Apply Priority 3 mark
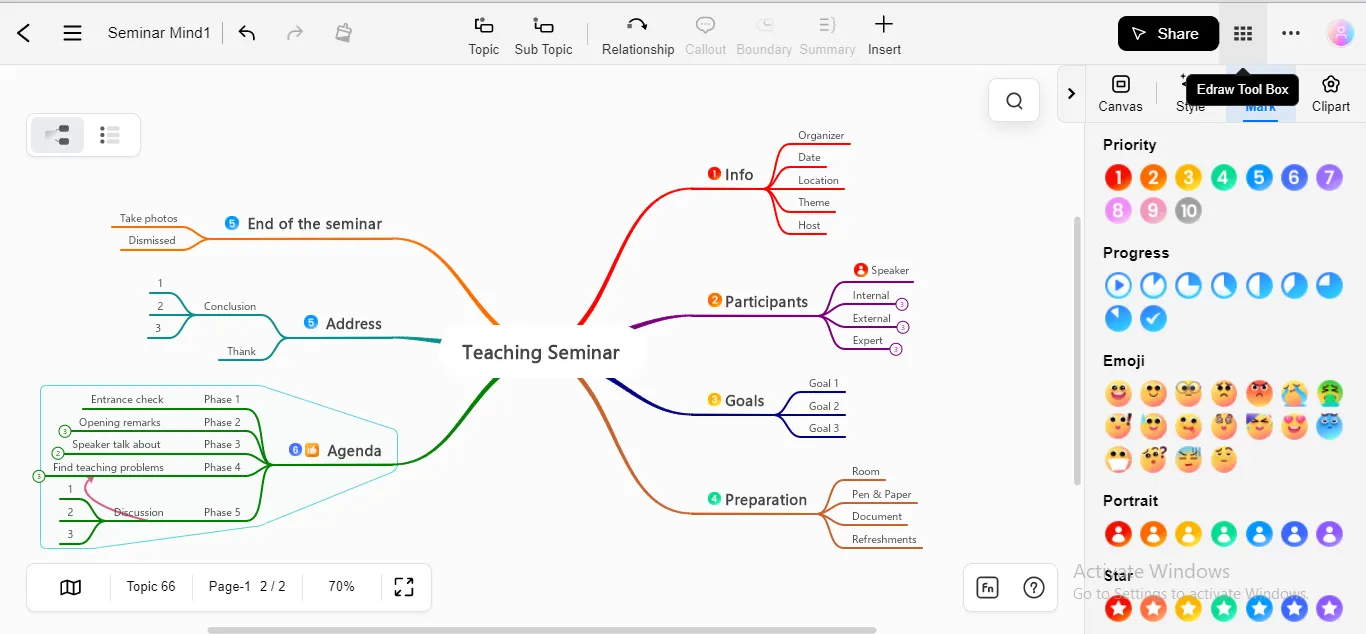 (1188, 178)
